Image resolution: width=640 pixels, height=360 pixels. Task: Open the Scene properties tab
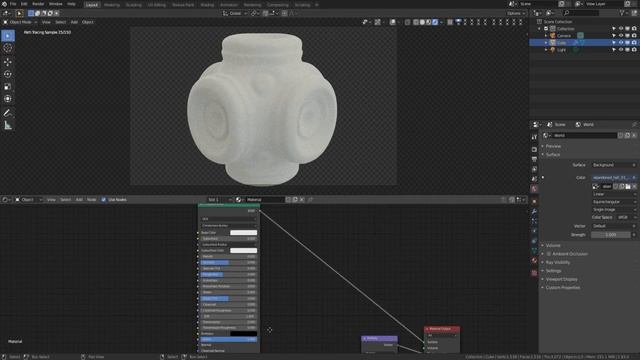(534, 179)
